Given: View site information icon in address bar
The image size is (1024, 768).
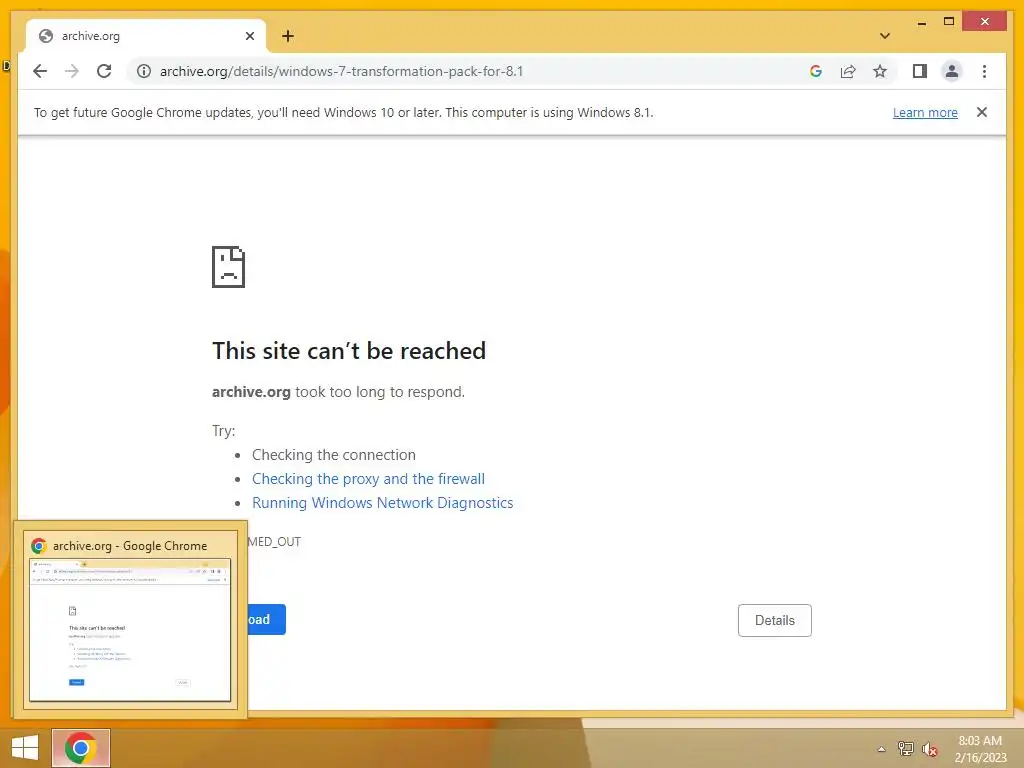Looking at the screenshot, I should pos(144,71).
